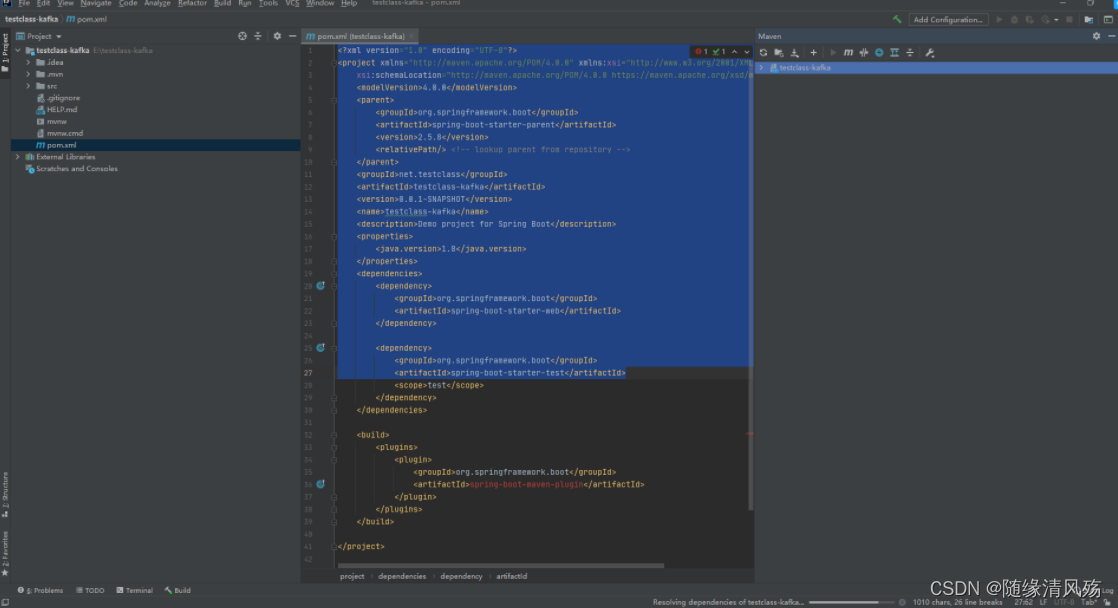Click dependency resolving progress bar
1118x608 pixels.
tap(851, 602)
